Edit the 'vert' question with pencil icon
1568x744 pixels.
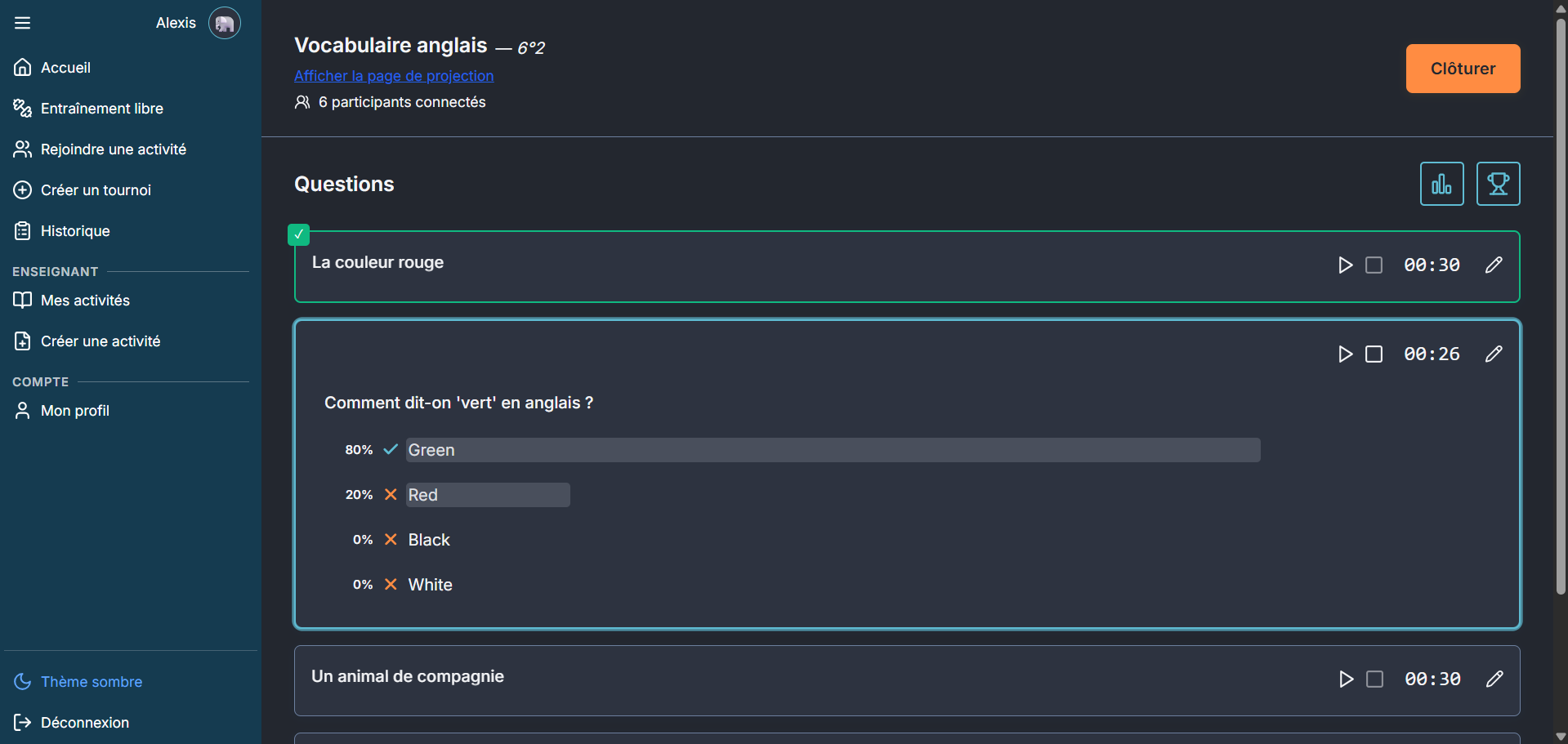(x=1494, y=354)
